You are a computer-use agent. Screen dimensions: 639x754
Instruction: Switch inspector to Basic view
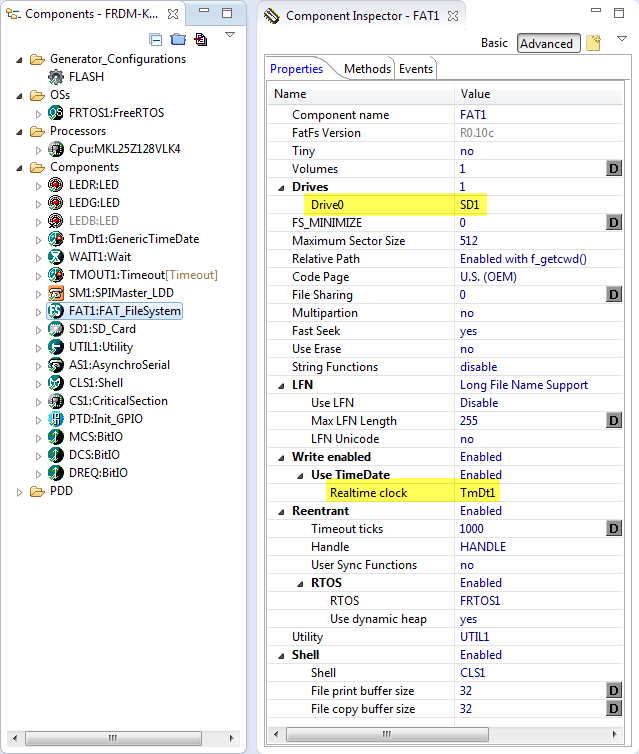(494, 43)
